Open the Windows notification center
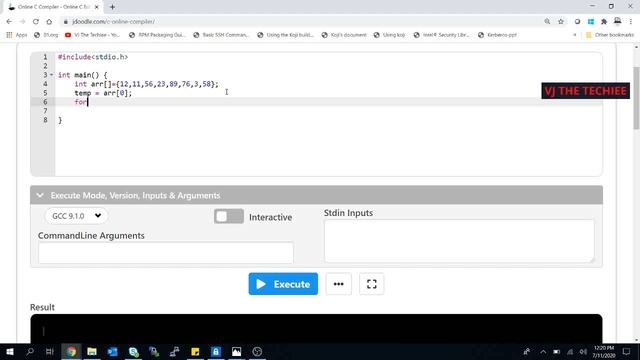This screenshot has height=360, width=640. coord(627,352)
